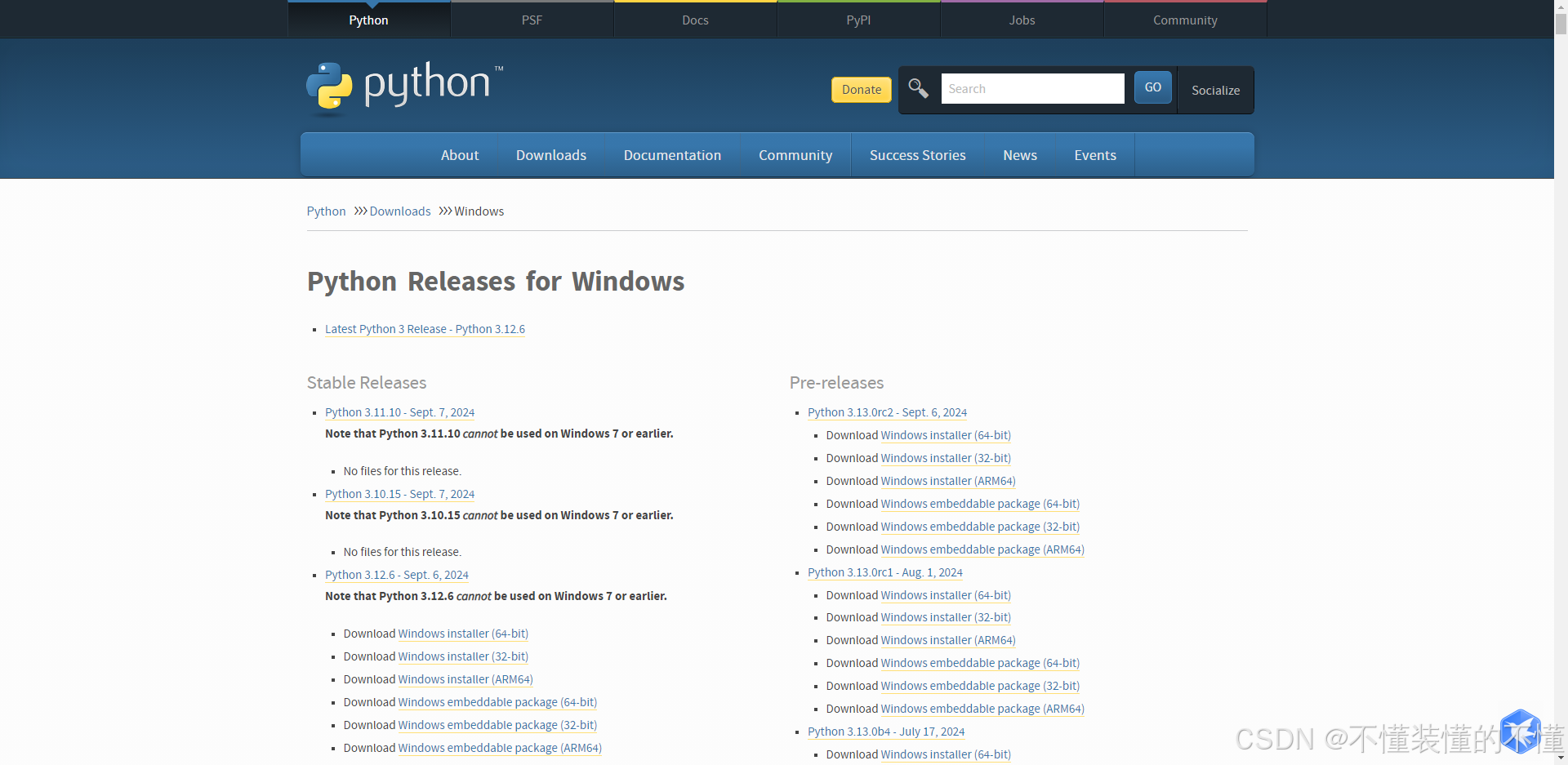Download 3.13.0rc1 embeddable package (ARM64)
Image resolution: width=1568 pixels, height=765 pixels.
(x=982, y=709)
